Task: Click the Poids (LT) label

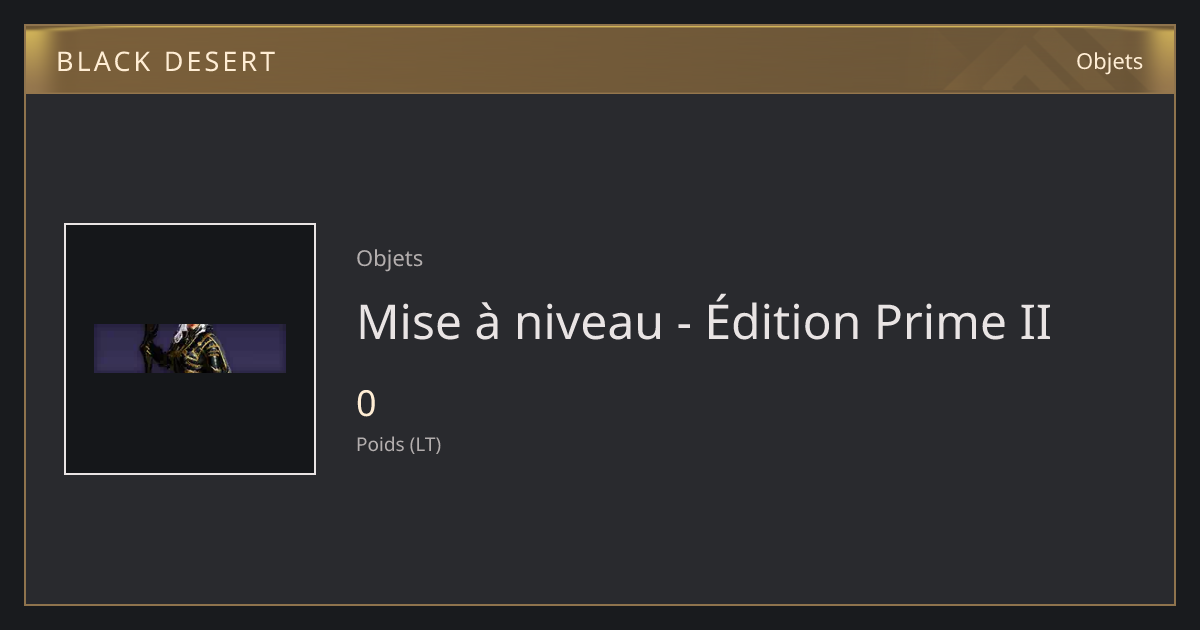Action: click(398, 444)
